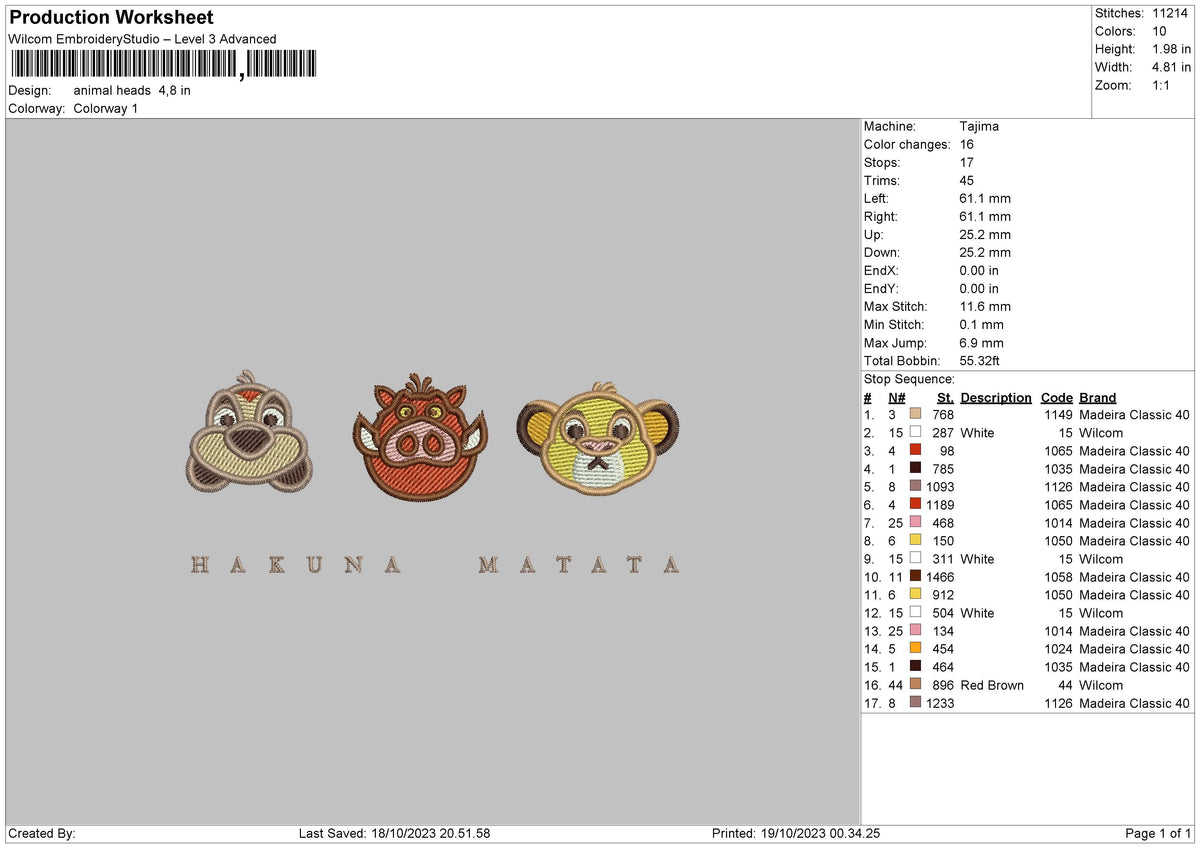
Task: Select the Height value 1.98 in
Action: (x=1171, y=49)
